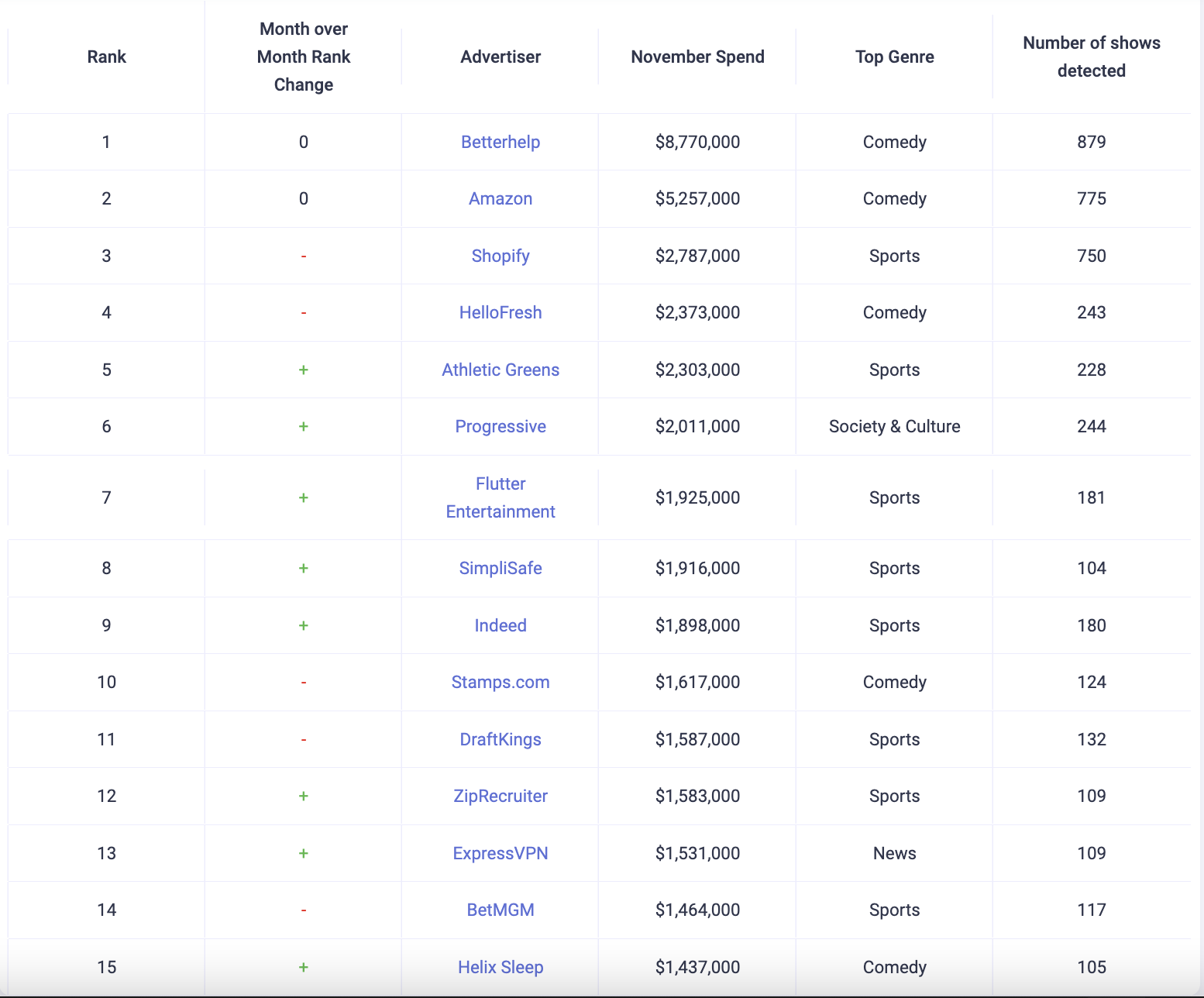
Task: Click the $2,011,000 spend value
Action: [697, 426]
